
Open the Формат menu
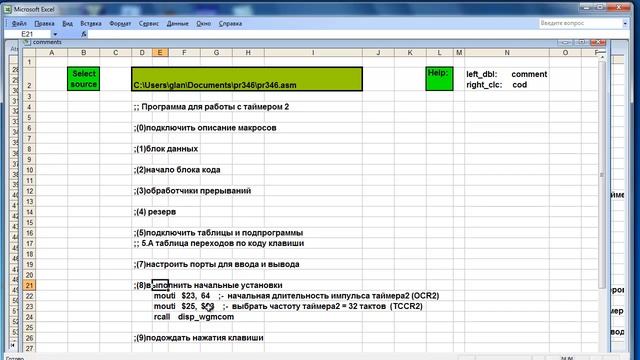pyautogui.click(x=120, y=24)
